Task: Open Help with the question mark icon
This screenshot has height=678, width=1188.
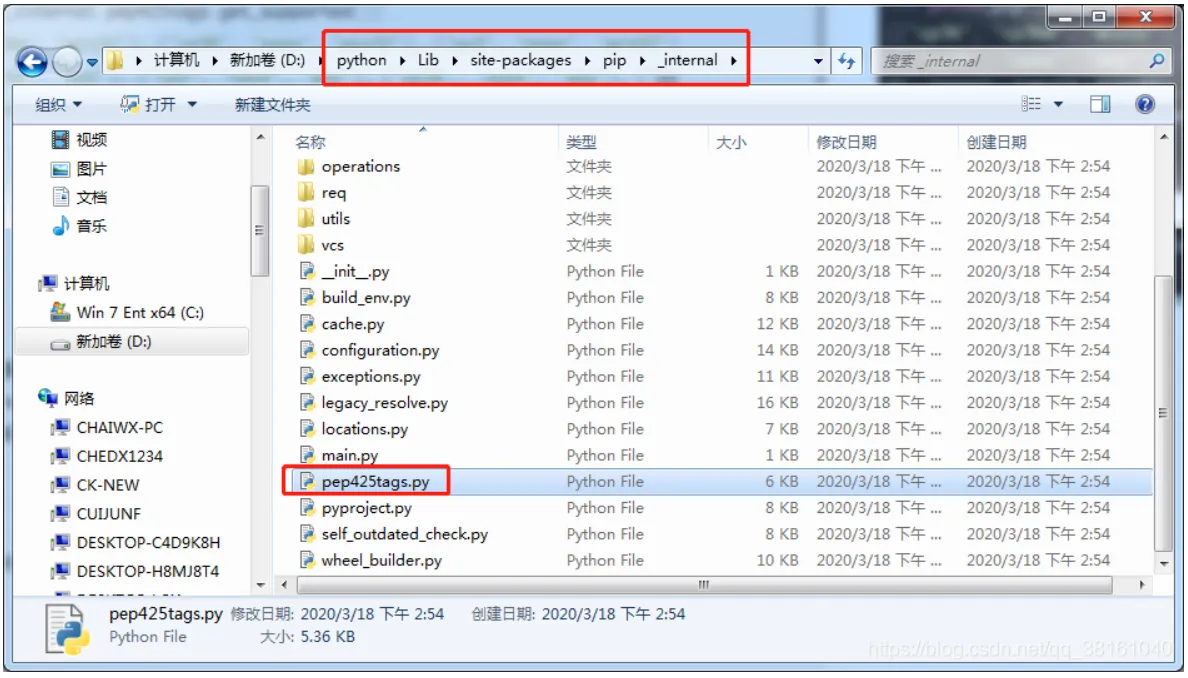Action: coord(1145,104)
